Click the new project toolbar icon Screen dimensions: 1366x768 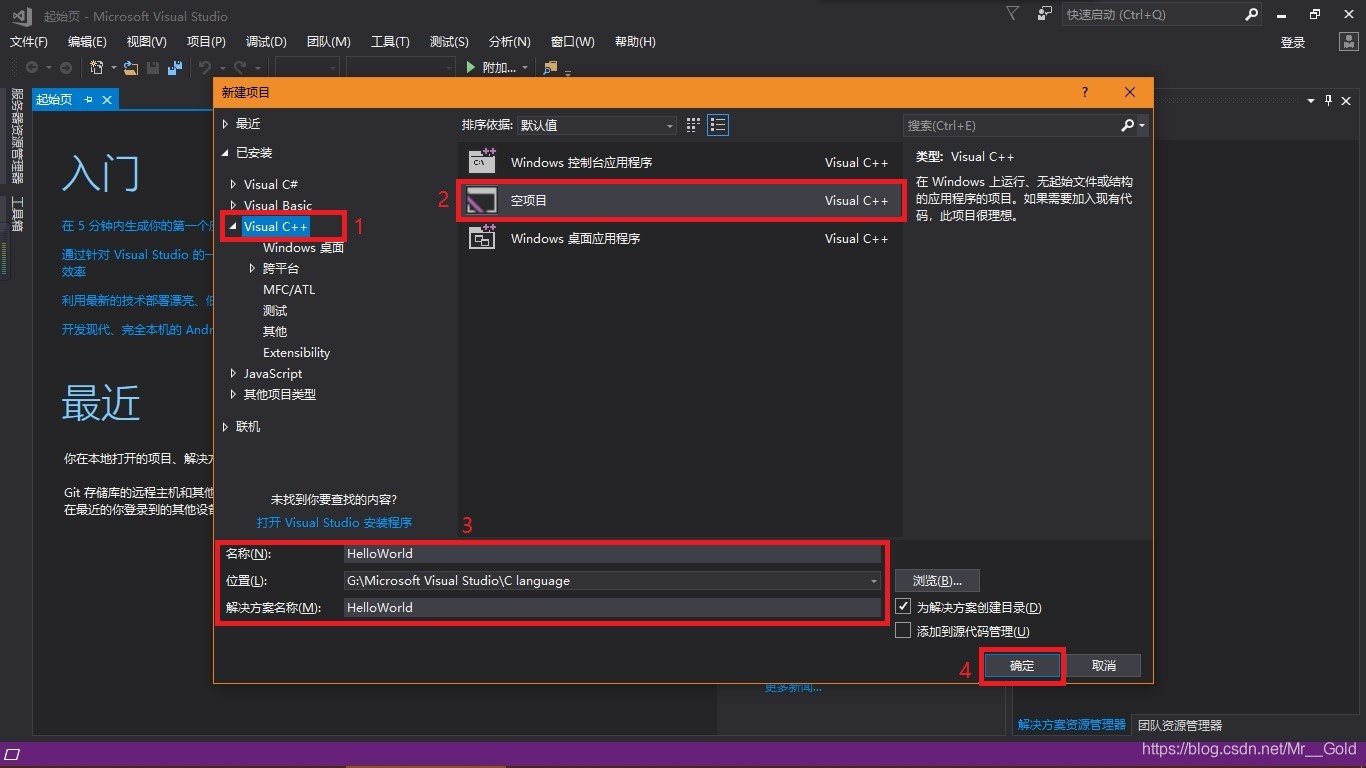pos(97,67)
